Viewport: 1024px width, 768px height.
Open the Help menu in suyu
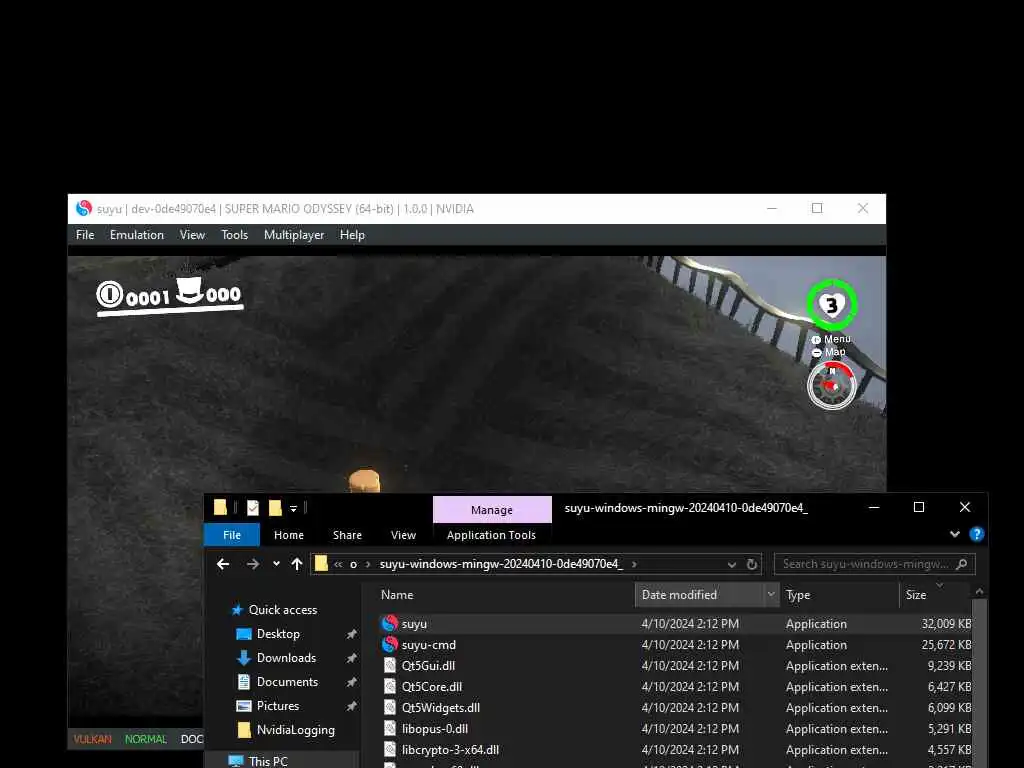click(352, 235)
